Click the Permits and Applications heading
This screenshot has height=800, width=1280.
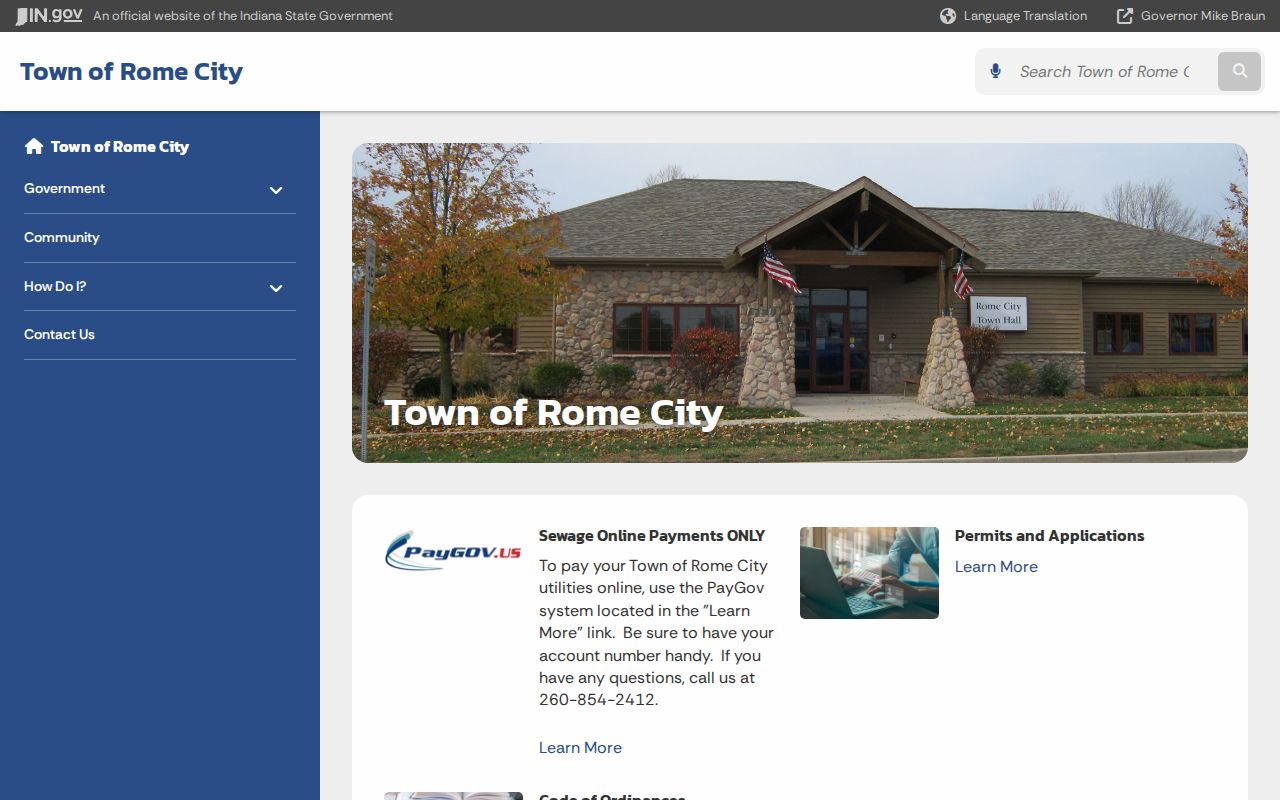[1050, 536]
